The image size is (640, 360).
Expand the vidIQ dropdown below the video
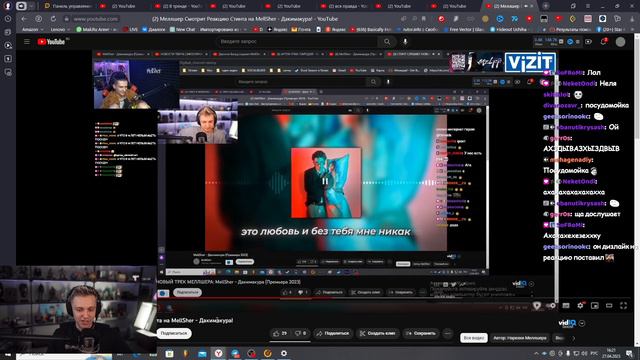[x=582, y=323]
